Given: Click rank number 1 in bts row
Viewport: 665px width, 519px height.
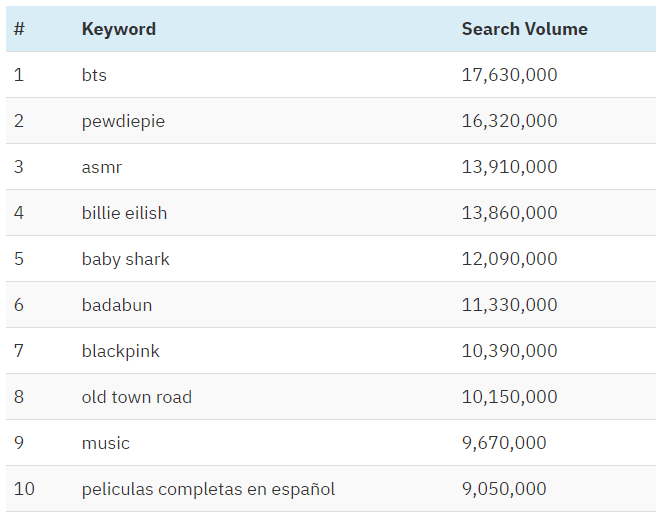Looking at the screenshot, I should coord(19,75).
